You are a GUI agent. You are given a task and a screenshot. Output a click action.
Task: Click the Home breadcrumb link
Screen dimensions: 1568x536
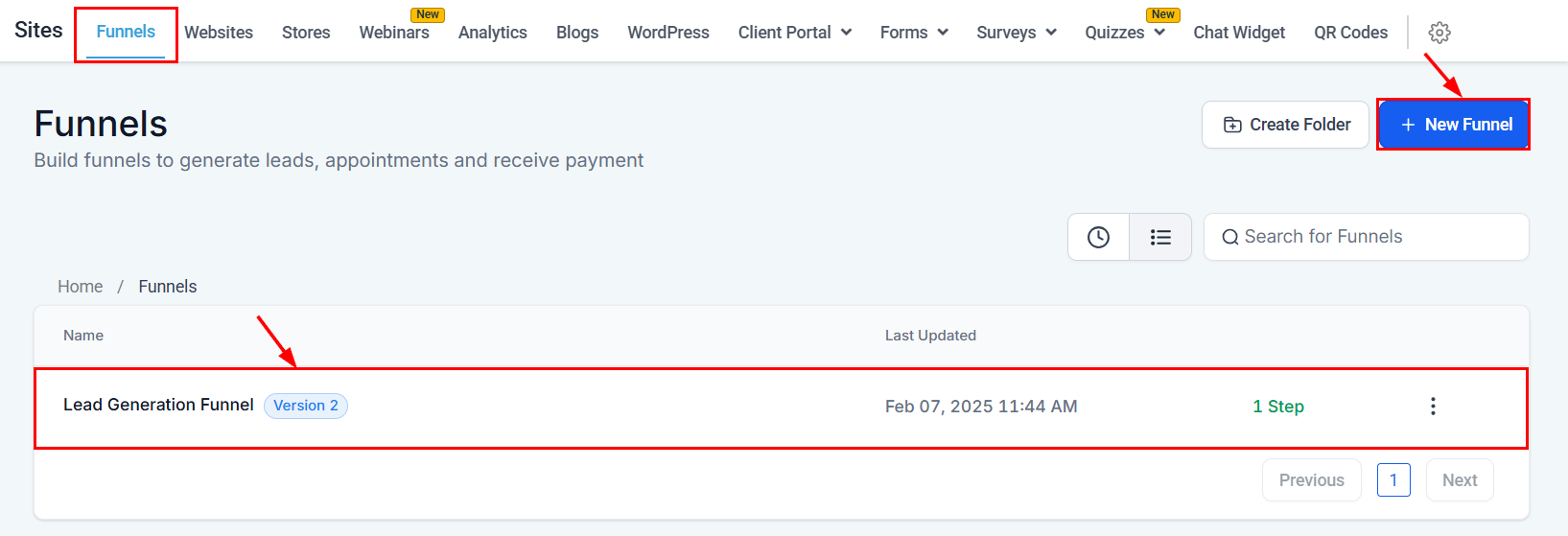click(80, 287)
